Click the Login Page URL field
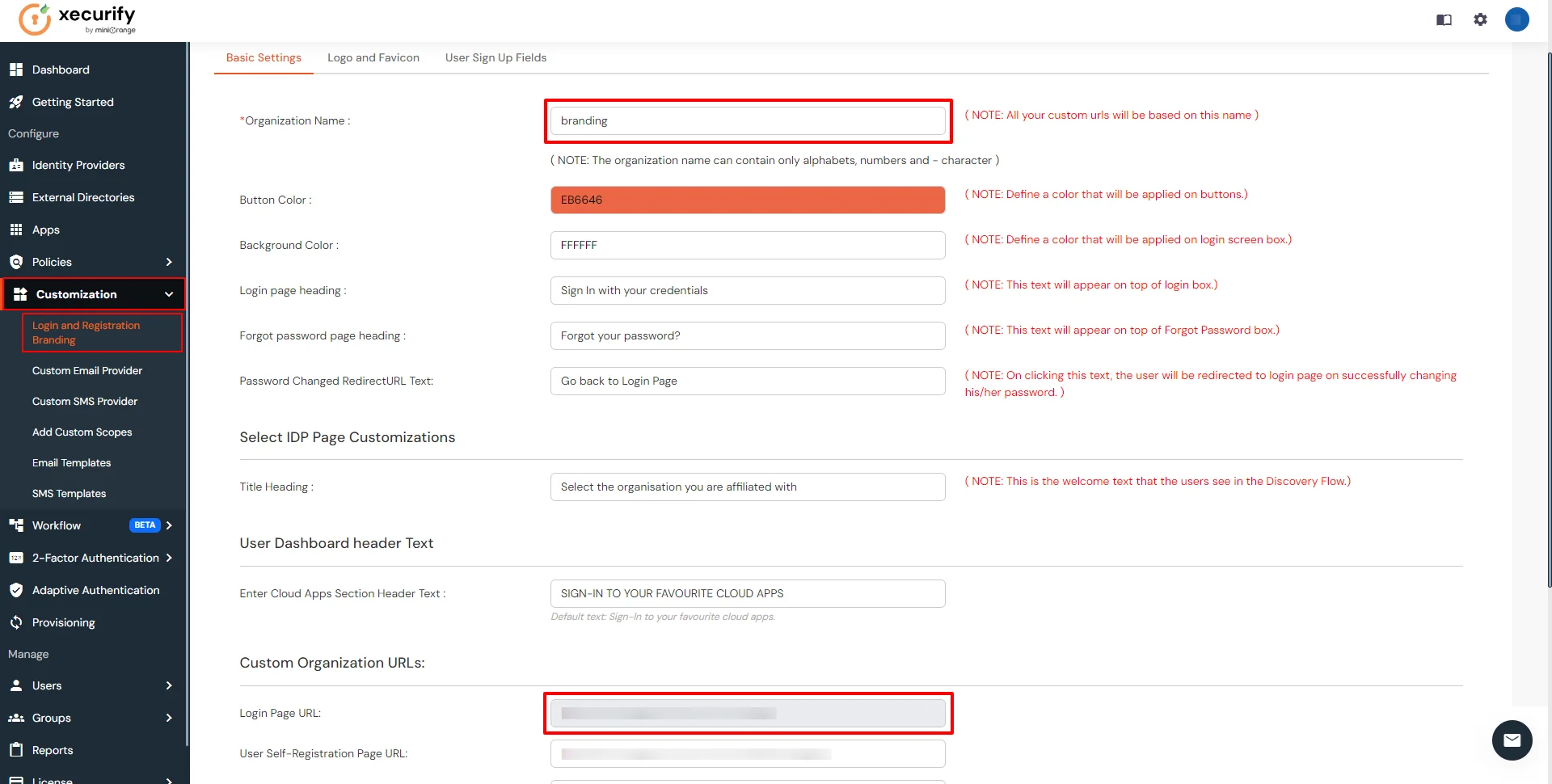The height and width of the screenshot is (784, 1552). (x=748, y=713)
